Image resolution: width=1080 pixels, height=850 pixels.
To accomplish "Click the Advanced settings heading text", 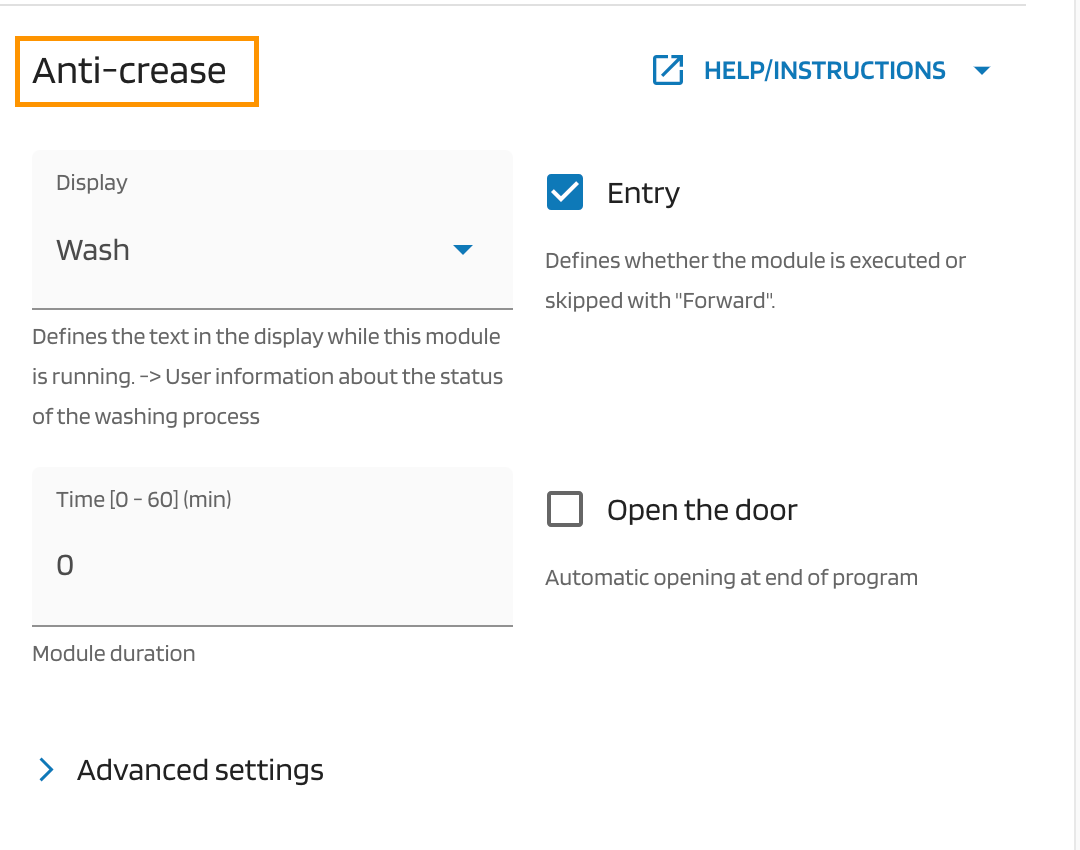I will click(200, 770).
